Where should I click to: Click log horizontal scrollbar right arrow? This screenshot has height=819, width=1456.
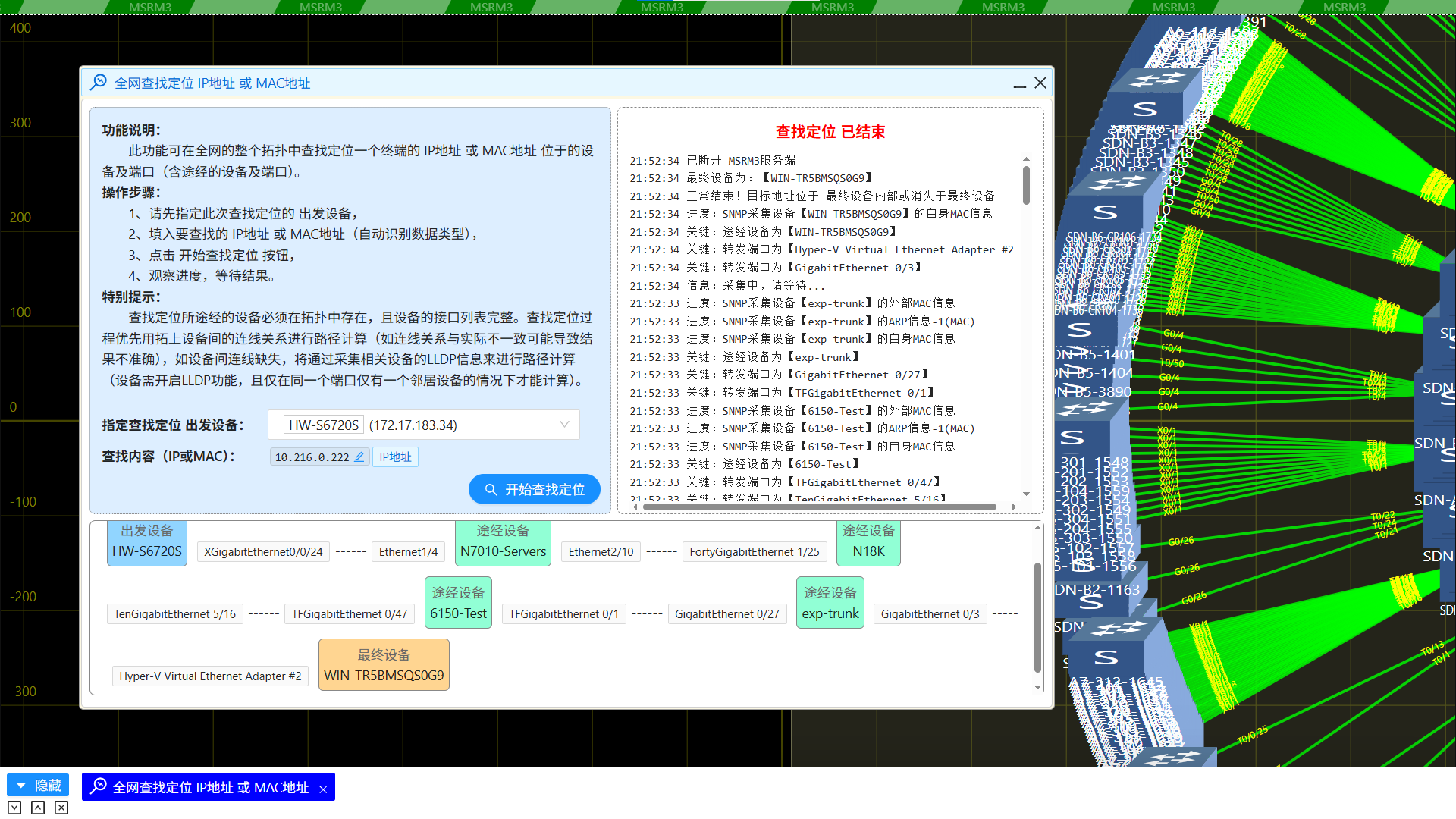pyautogui.click(x=1014, y=507)
